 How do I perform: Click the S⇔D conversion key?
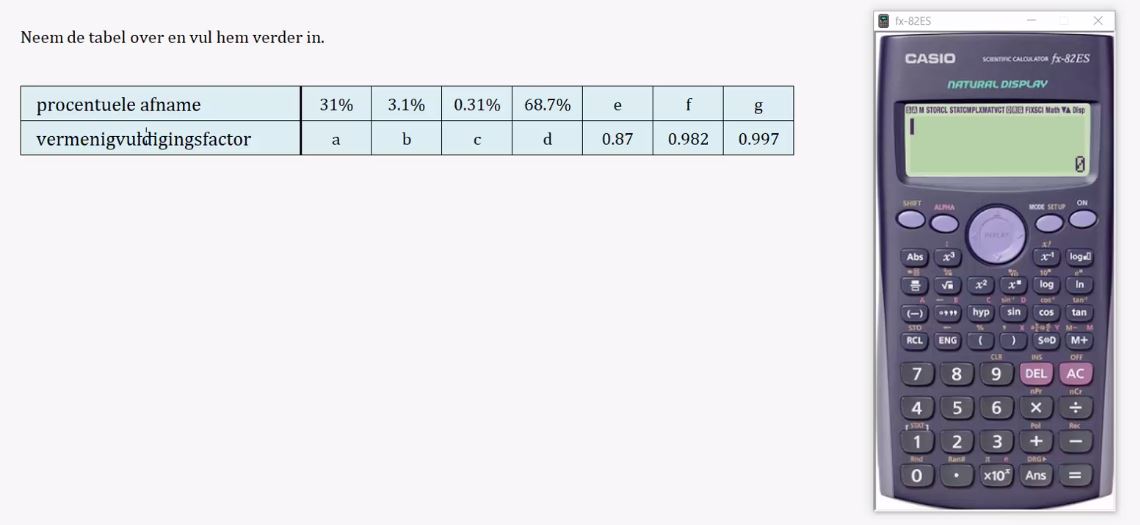pos(1046,340)
